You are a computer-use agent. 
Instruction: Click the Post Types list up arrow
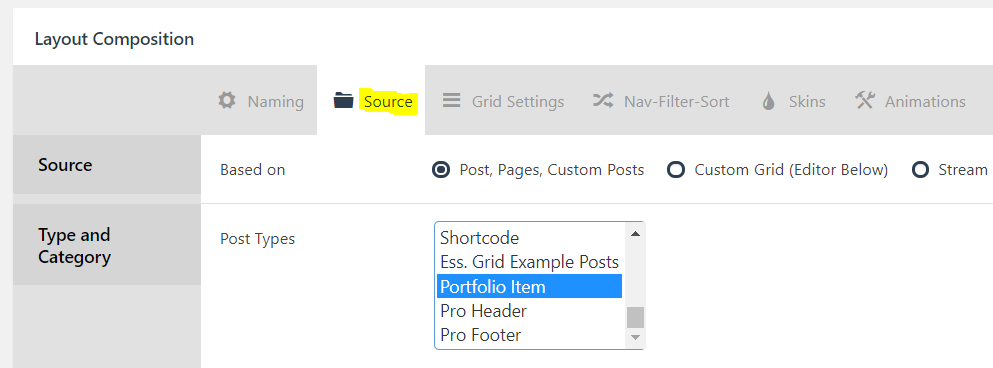(x=635, y=233)
